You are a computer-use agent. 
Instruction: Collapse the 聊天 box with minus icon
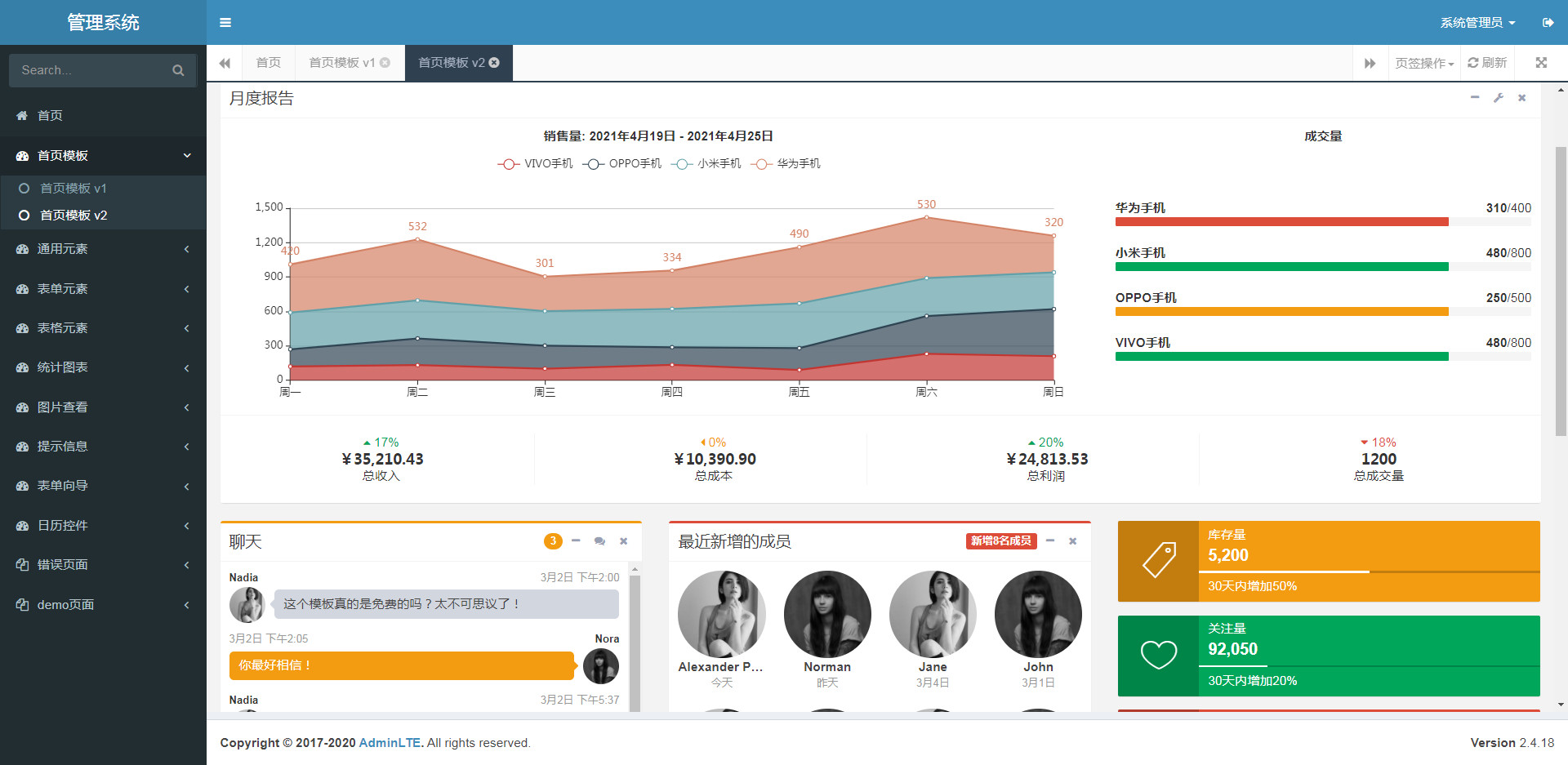576,541
